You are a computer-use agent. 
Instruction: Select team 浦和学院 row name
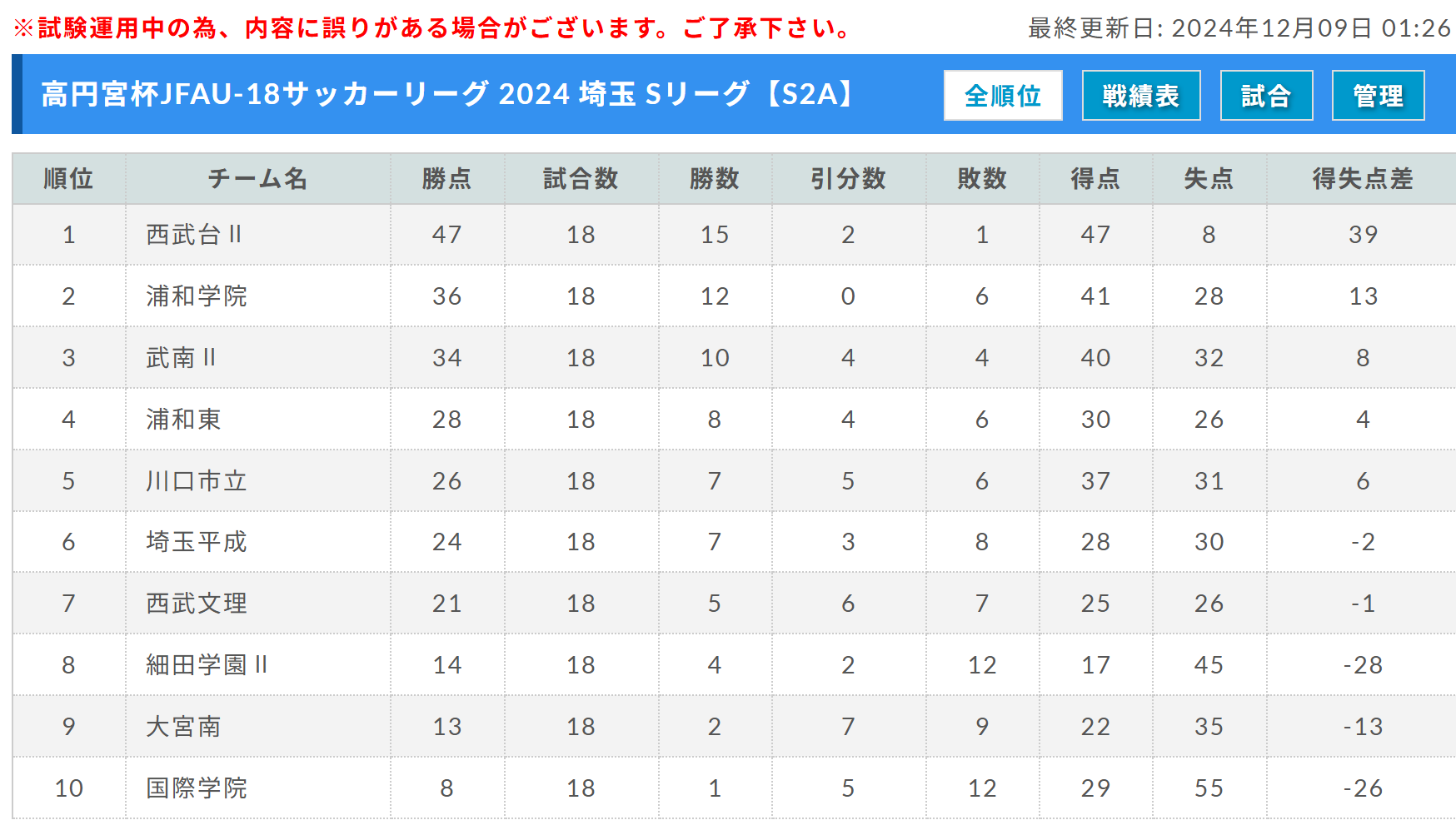pos(197,296)
